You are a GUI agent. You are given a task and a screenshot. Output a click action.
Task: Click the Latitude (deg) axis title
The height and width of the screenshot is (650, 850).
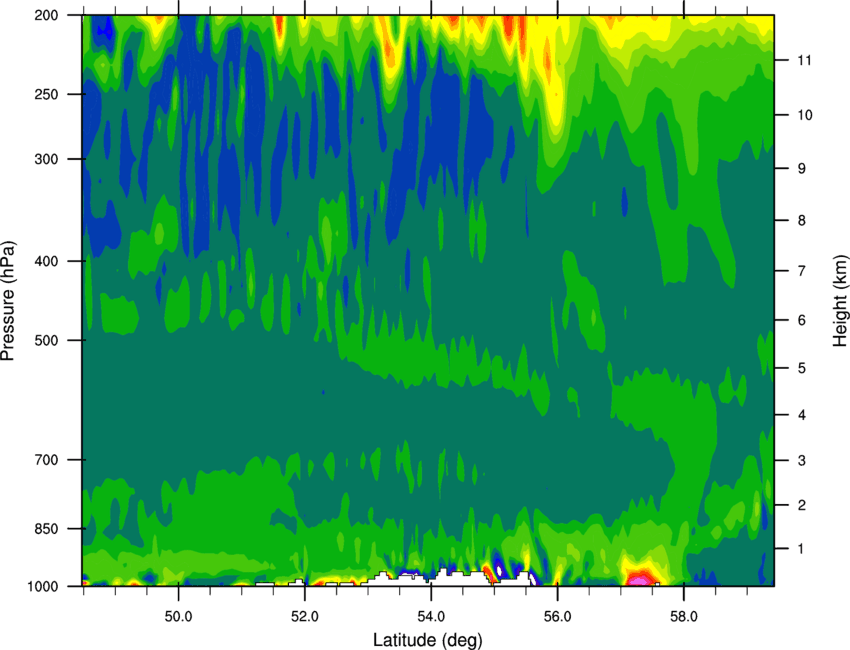(427, 640)
